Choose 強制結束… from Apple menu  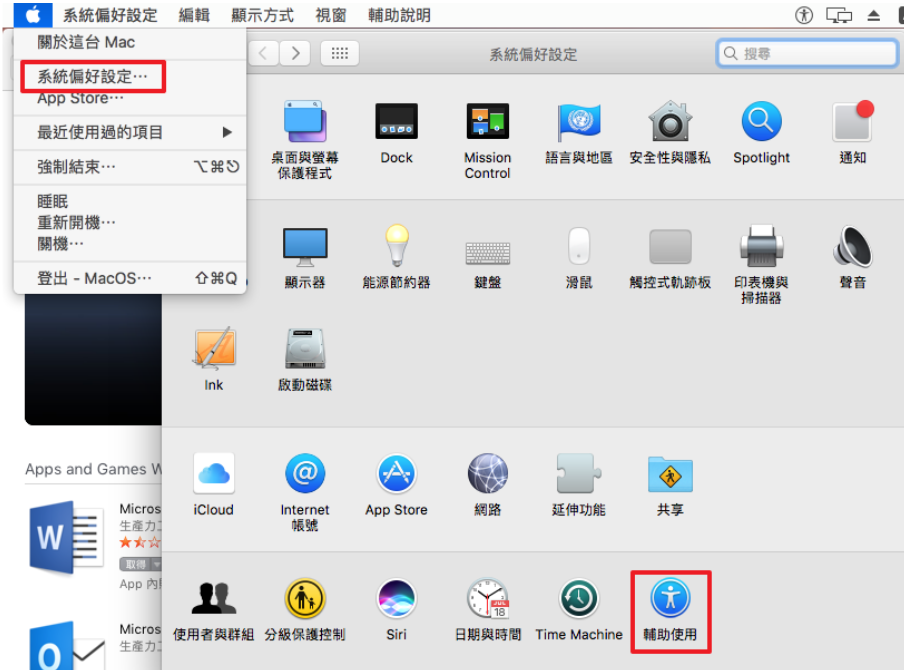tap(130, 167)
